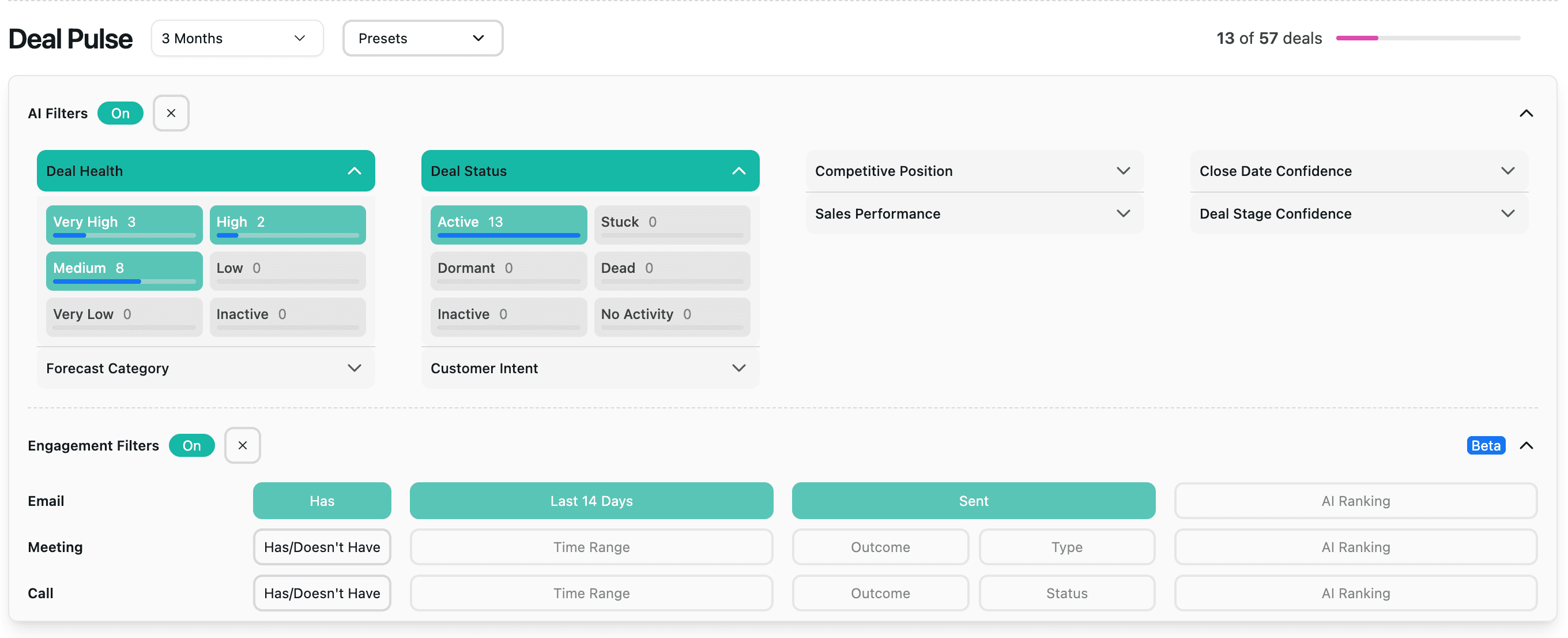Toggle the Medium deal health filter
This screenshot has width=1568, height=638.
point(124,271)
